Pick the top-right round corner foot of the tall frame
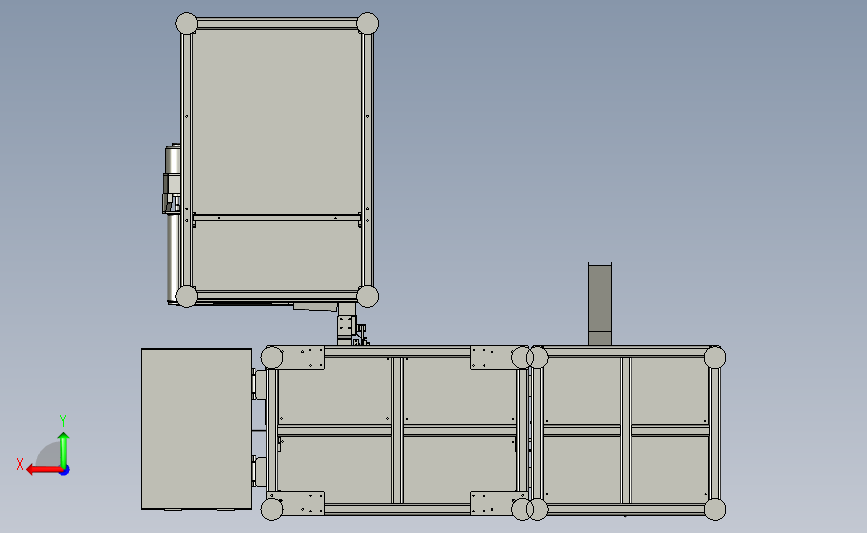The height and width of the screenshot is (533, 867). 368,24
